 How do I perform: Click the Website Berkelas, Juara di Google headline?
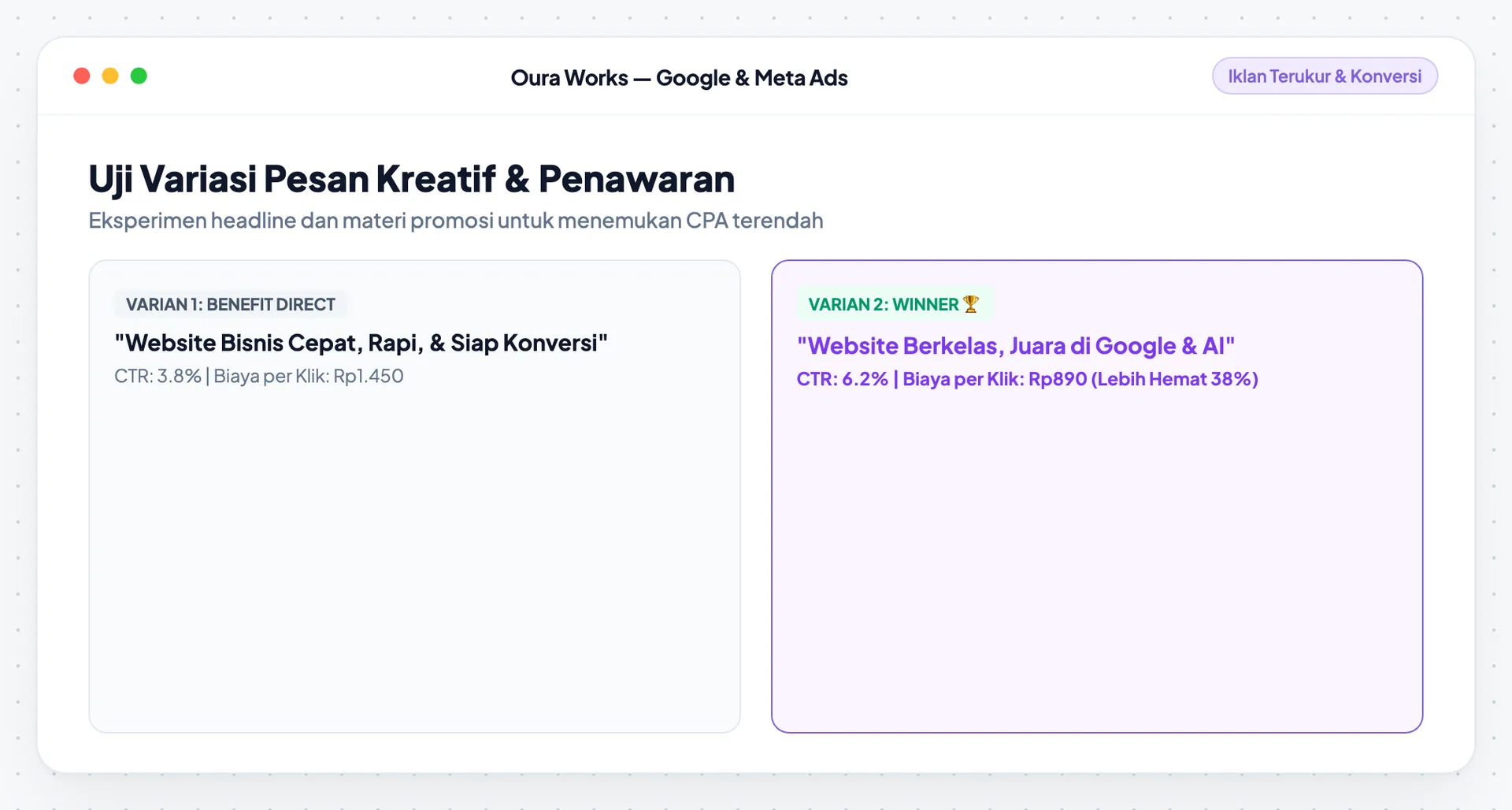[x=1016, y=346]
